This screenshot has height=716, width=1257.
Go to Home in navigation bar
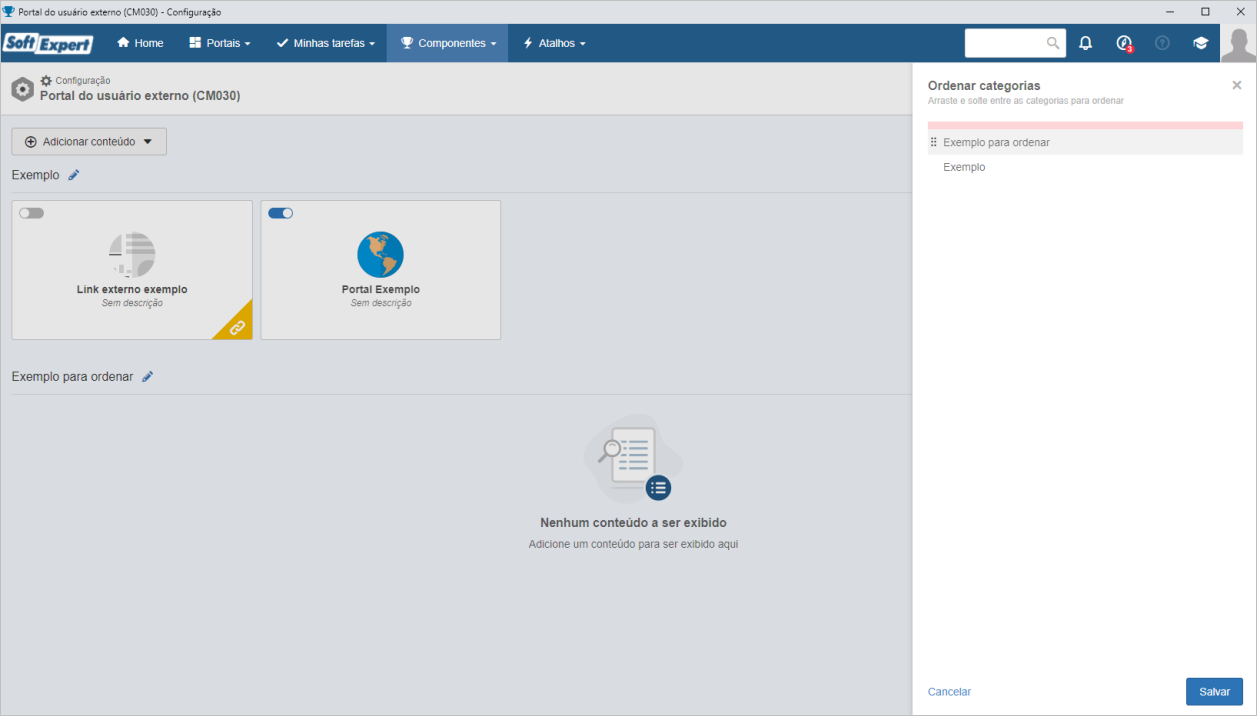coord(140,43)
